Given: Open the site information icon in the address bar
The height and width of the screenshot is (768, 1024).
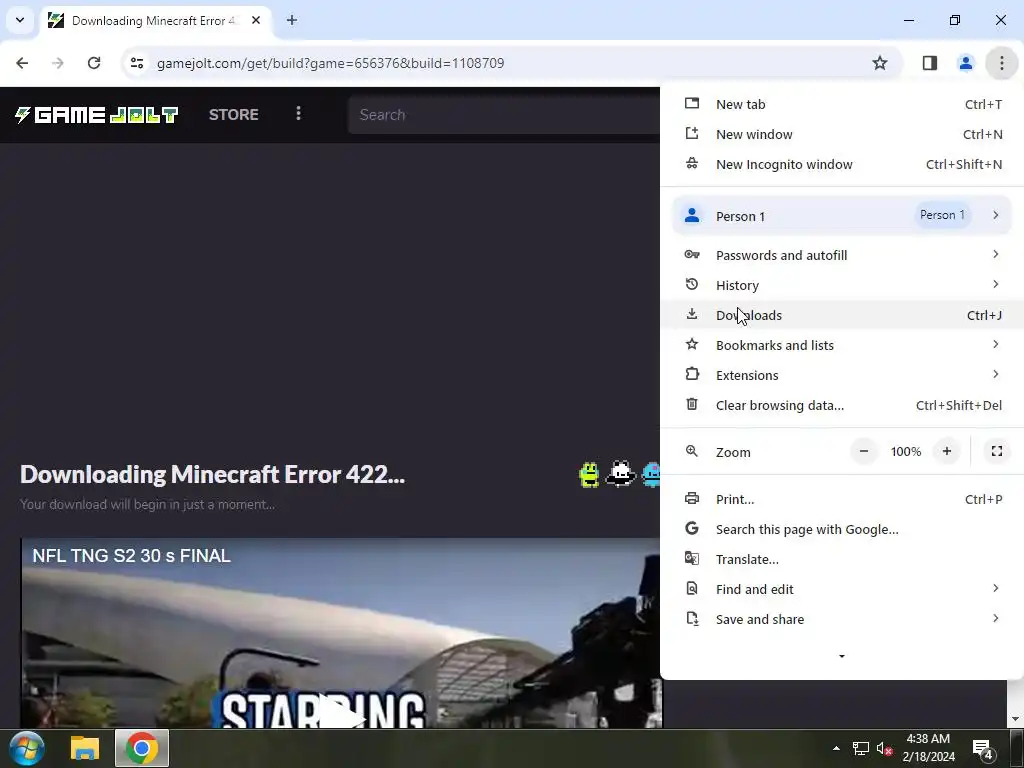Looking at the screenshot, I should pyautogui.click(x=136, y=63).
